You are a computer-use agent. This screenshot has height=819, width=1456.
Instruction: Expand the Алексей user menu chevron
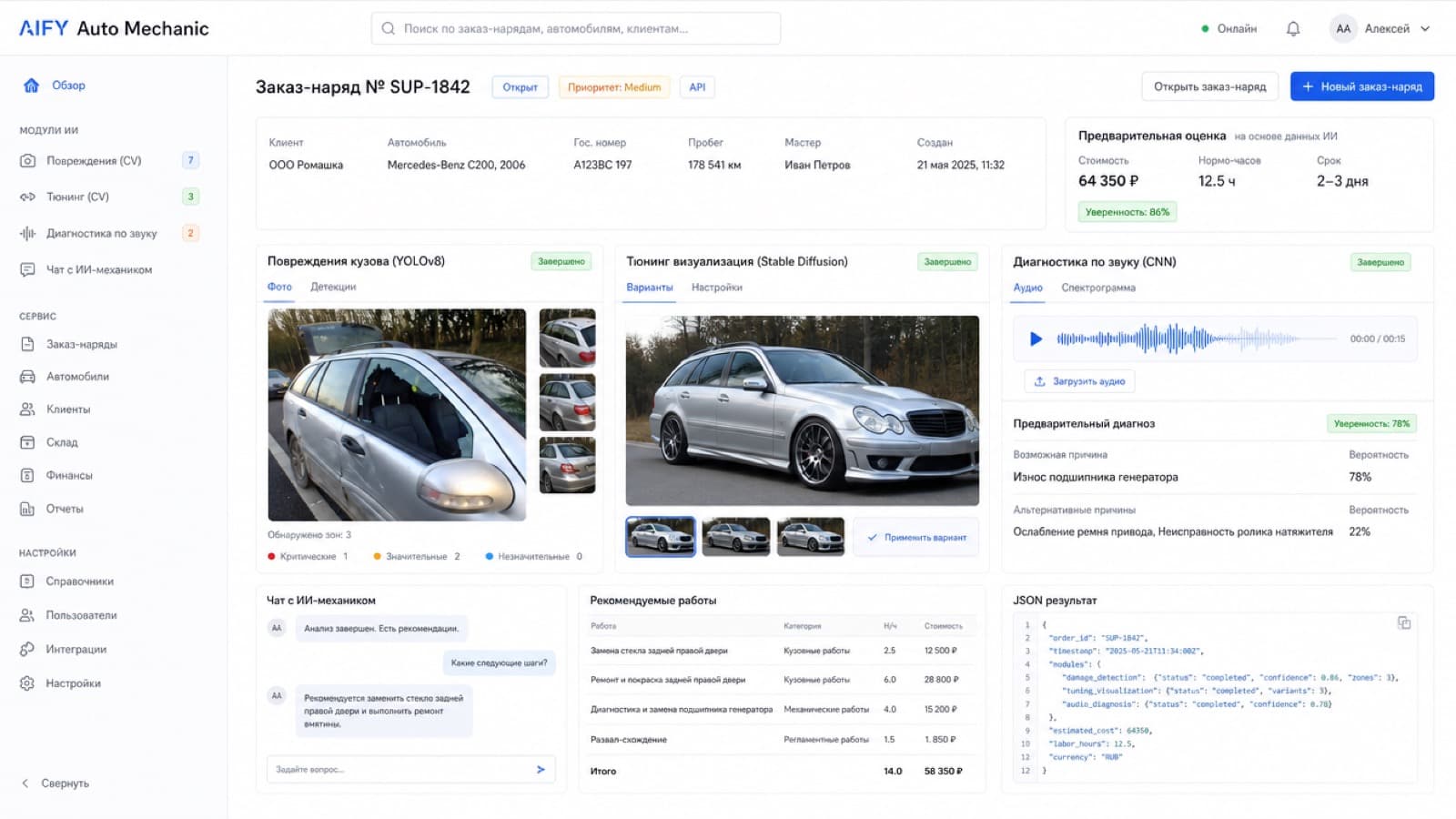(1425, 28)
